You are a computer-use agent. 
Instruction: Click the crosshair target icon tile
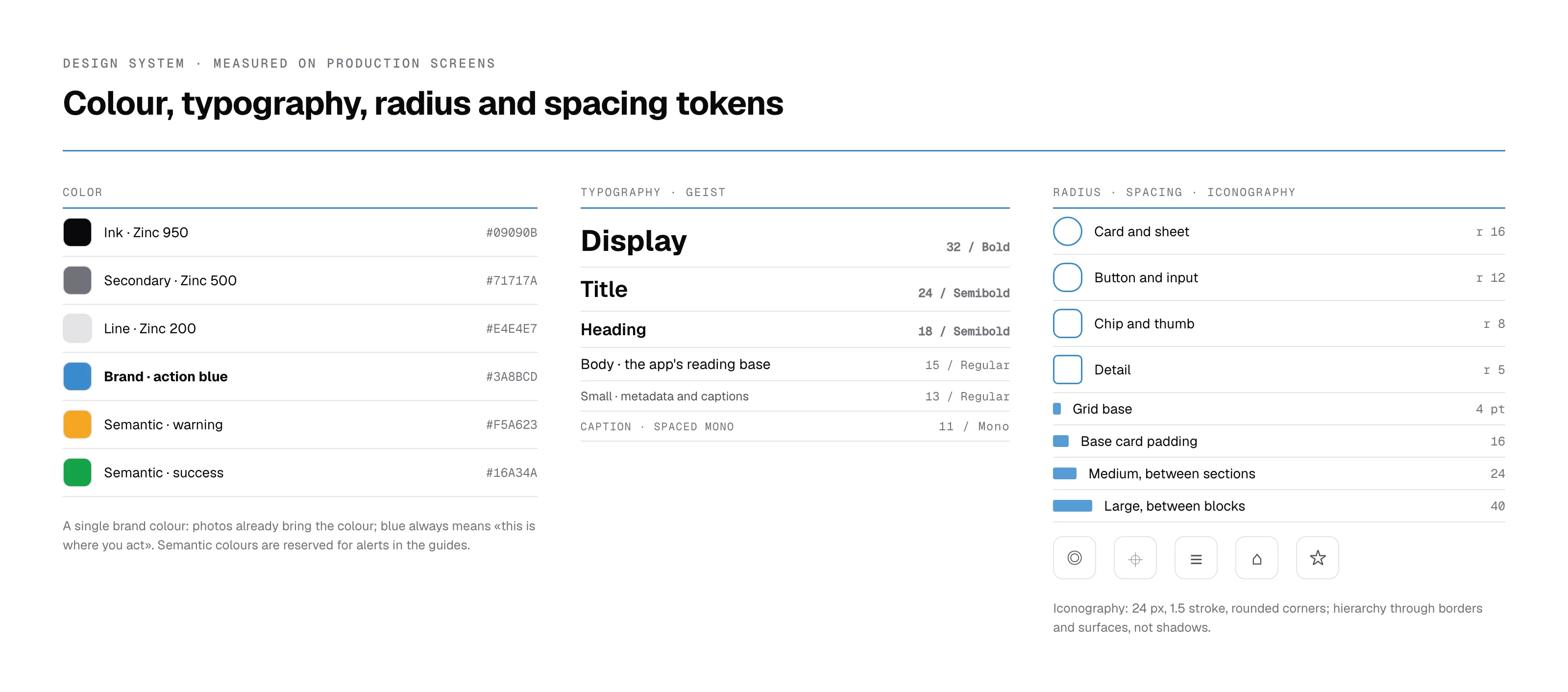tap(1135, 558)
